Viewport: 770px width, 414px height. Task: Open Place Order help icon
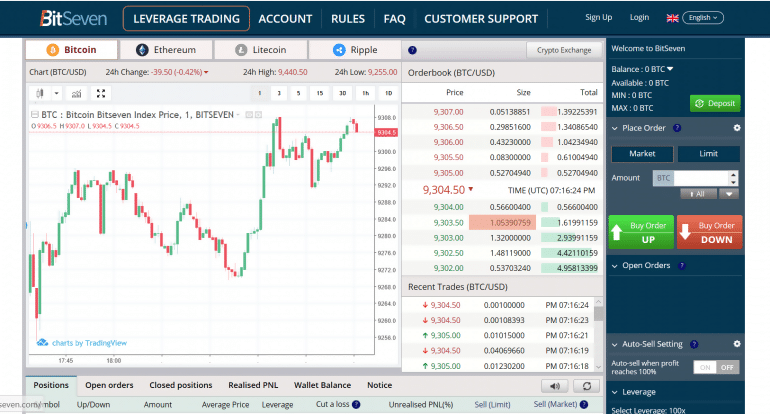click(677, 128)
